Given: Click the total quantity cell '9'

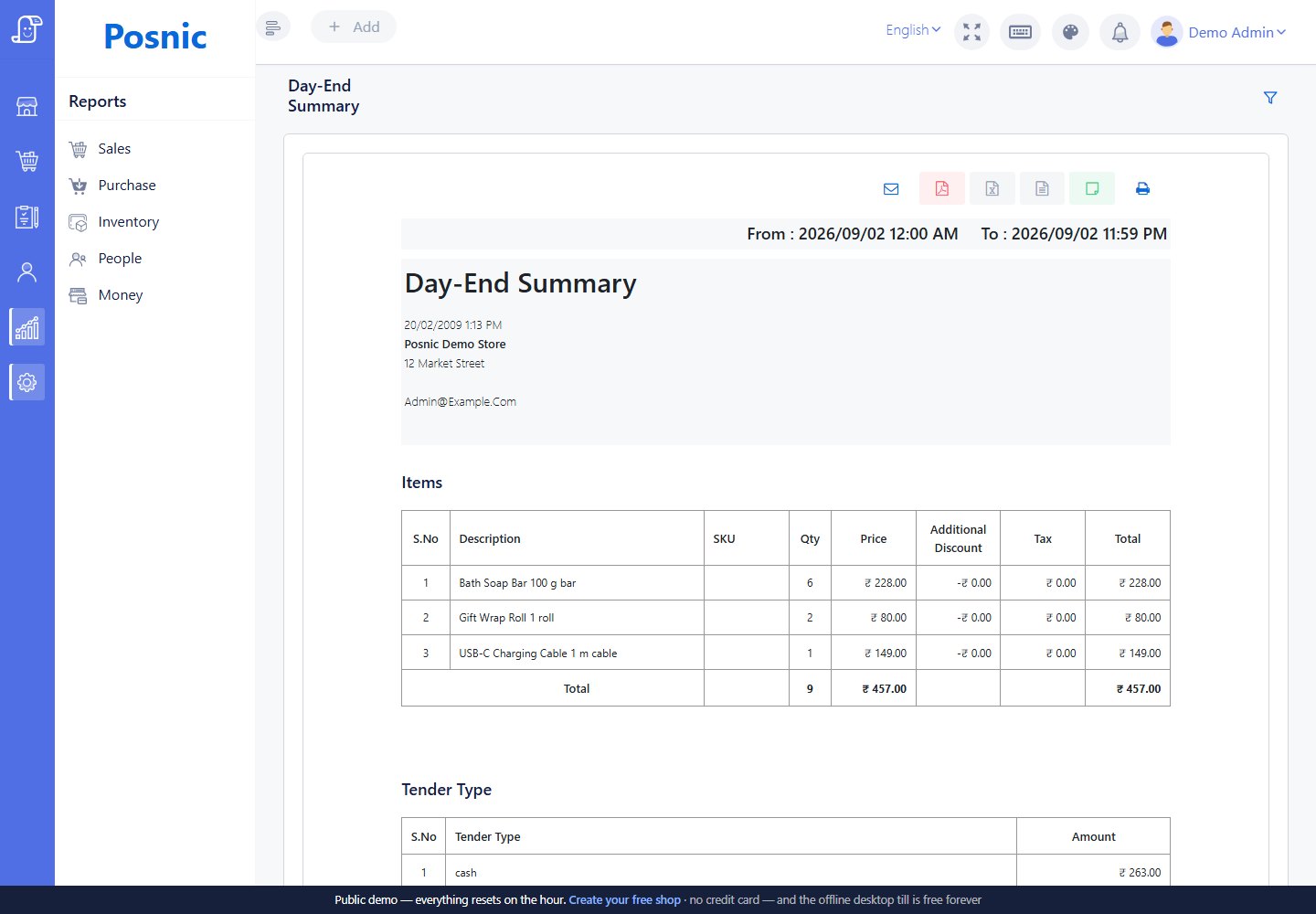Looking at the screenshot, I should pyautogui.click(x=810, y=688).
